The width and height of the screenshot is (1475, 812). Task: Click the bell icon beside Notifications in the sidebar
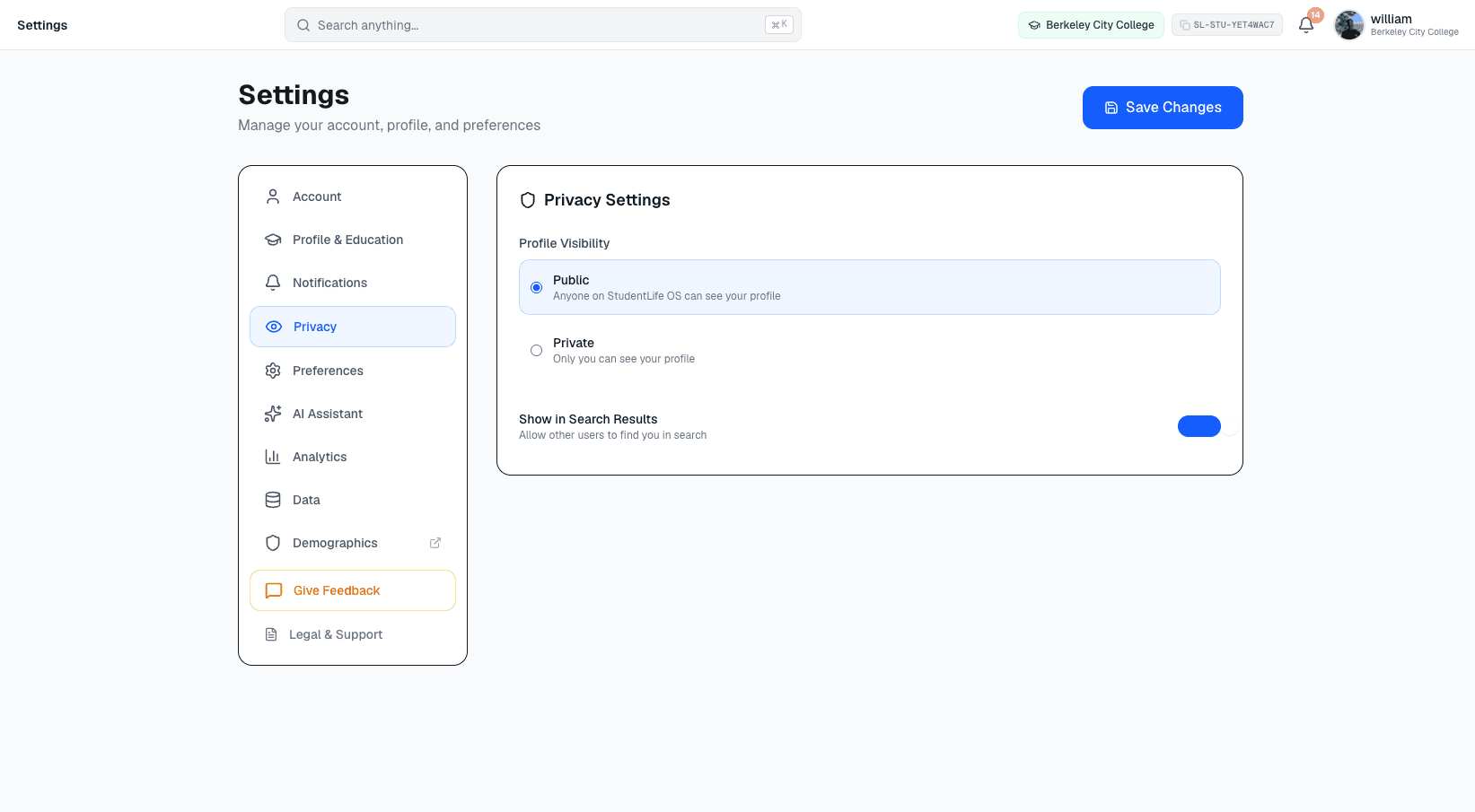[x=273, y=283]
